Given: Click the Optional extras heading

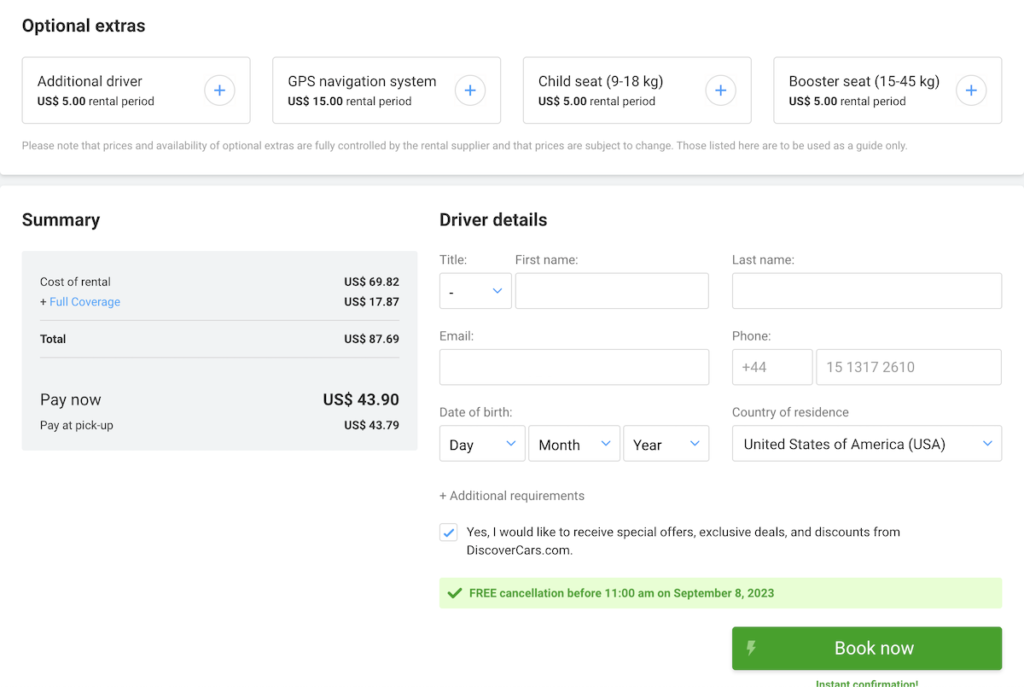Looking at the screenshot, I should click(84, 26).
